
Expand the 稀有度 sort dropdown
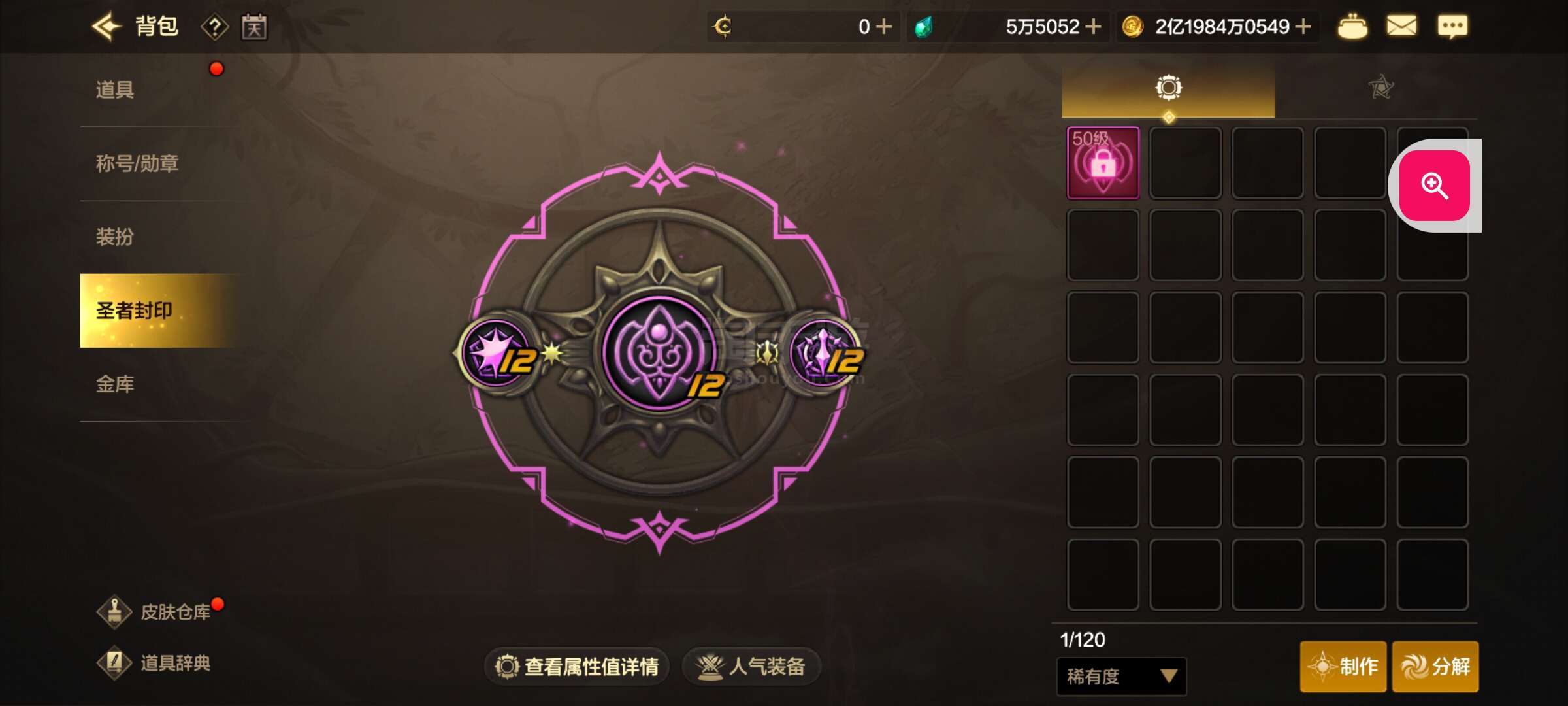[1122, 676]
